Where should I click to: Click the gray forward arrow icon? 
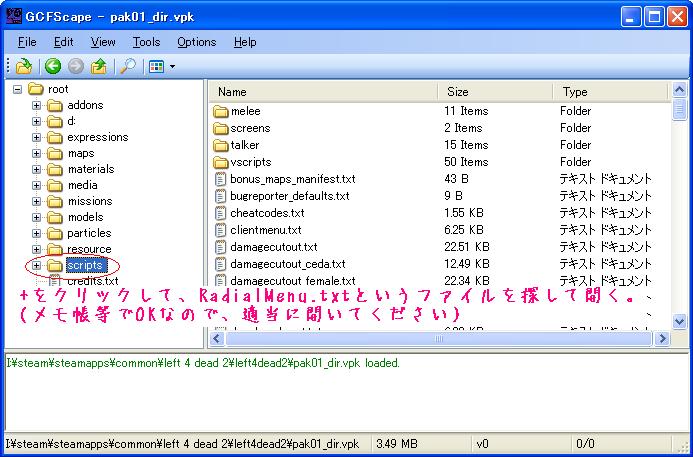76,67
